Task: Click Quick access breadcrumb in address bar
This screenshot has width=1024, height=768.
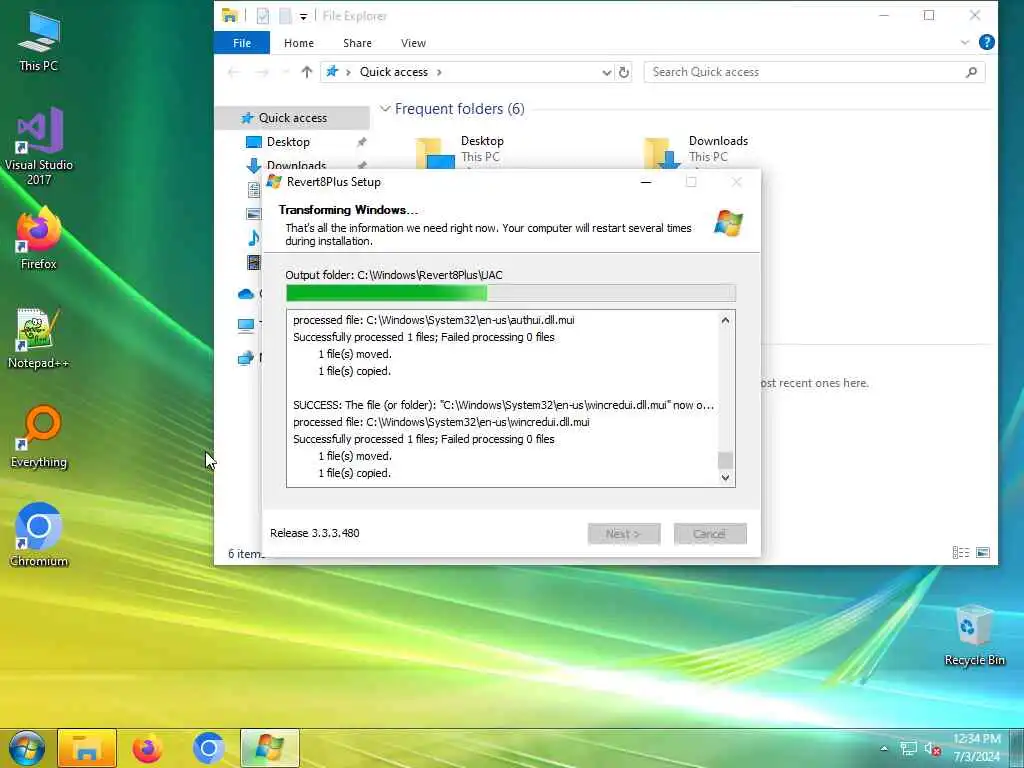Action: point(394,72)
